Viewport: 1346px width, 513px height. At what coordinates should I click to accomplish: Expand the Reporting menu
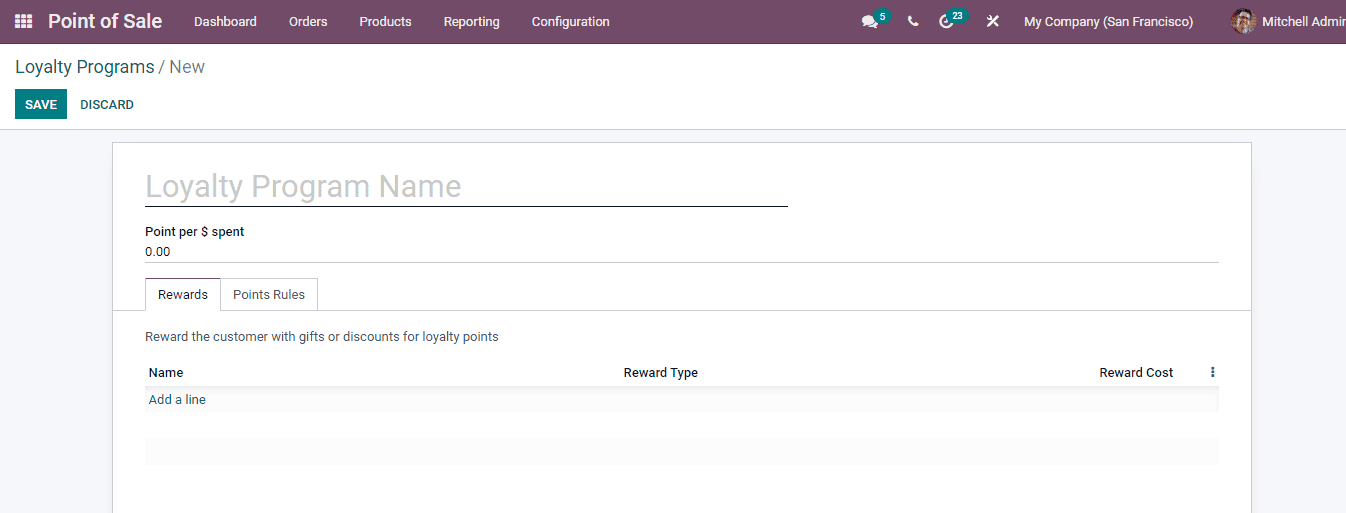coord(471,21)
